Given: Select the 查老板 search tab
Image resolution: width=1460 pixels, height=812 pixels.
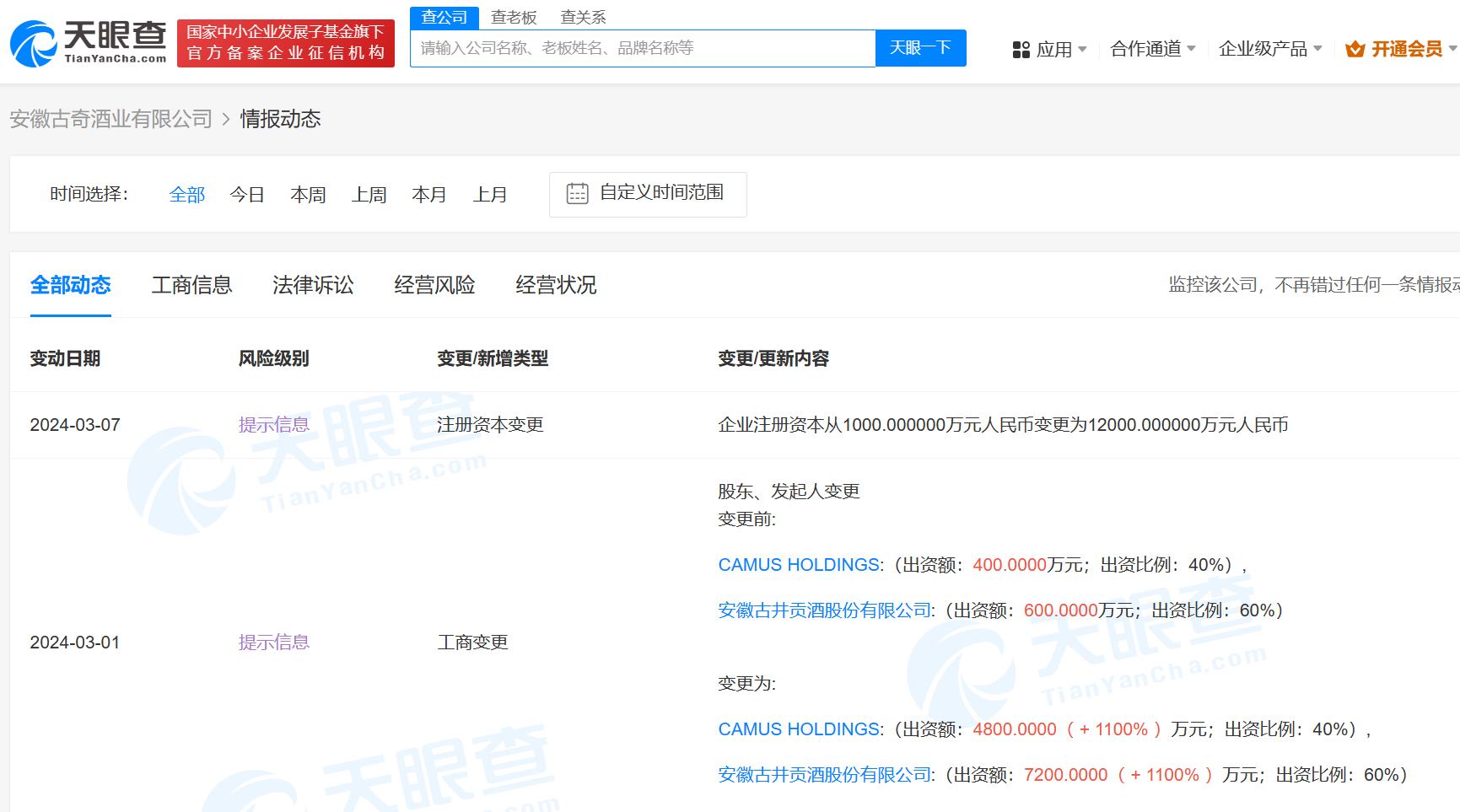Looking at the screenshot, I should coord(514,17).
